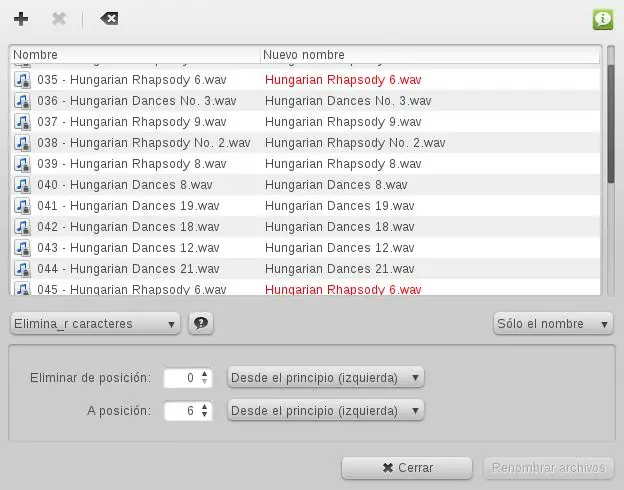Open the green info/about icon
This screenshot has height=490, width=624.
point(603,19)
